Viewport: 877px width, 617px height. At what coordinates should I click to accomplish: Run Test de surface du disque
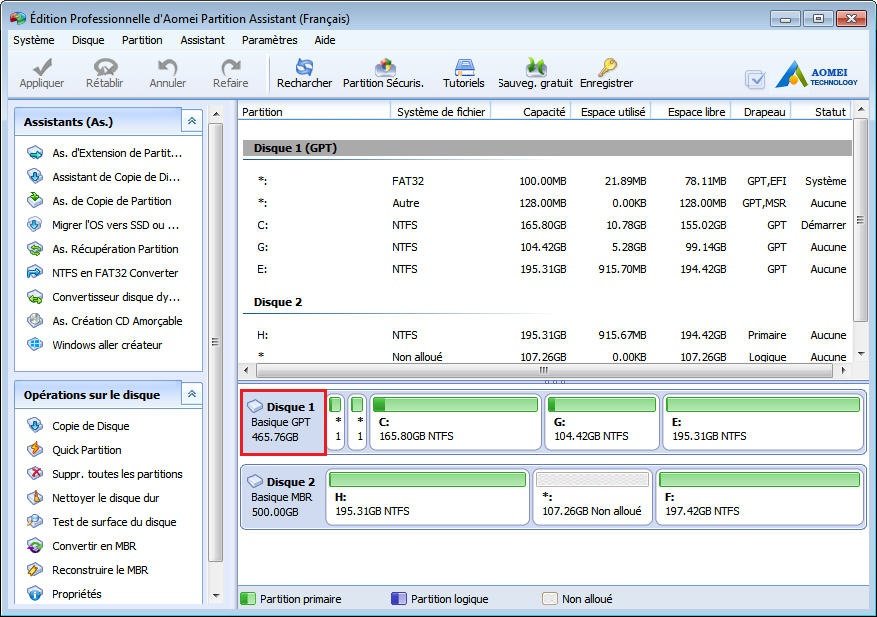coord(101,522)
